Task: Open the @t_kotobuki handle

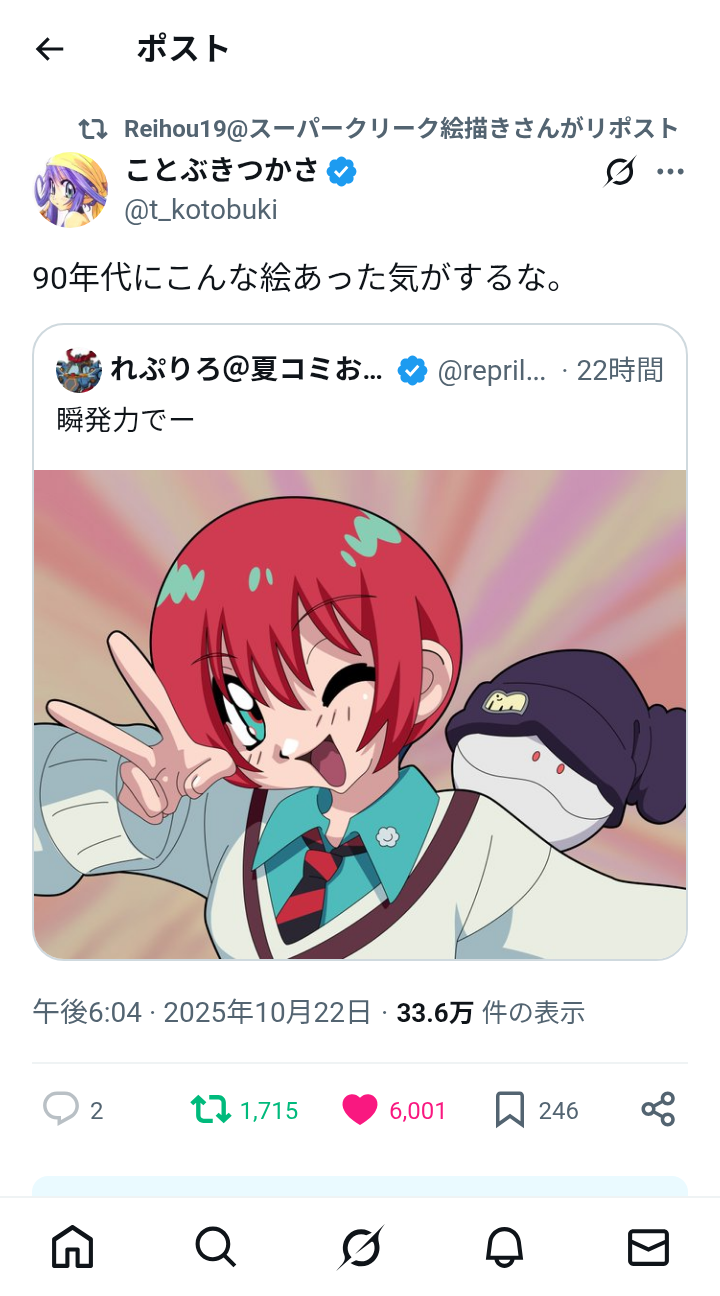Action: [x=201, y=210]
